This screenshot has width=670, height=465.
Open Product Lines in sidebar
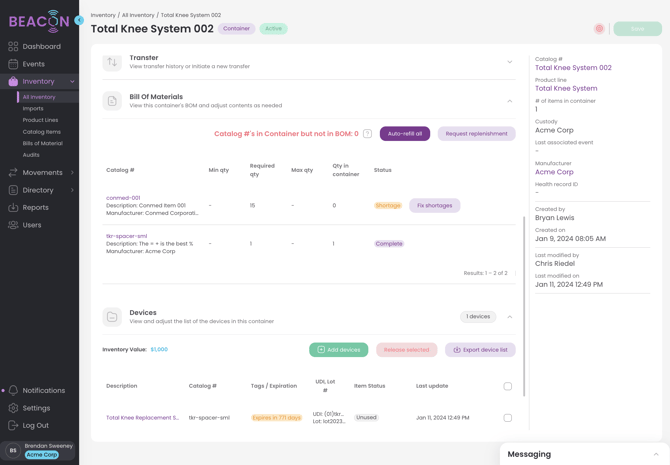pyautogui.click(x=40, y=120)
